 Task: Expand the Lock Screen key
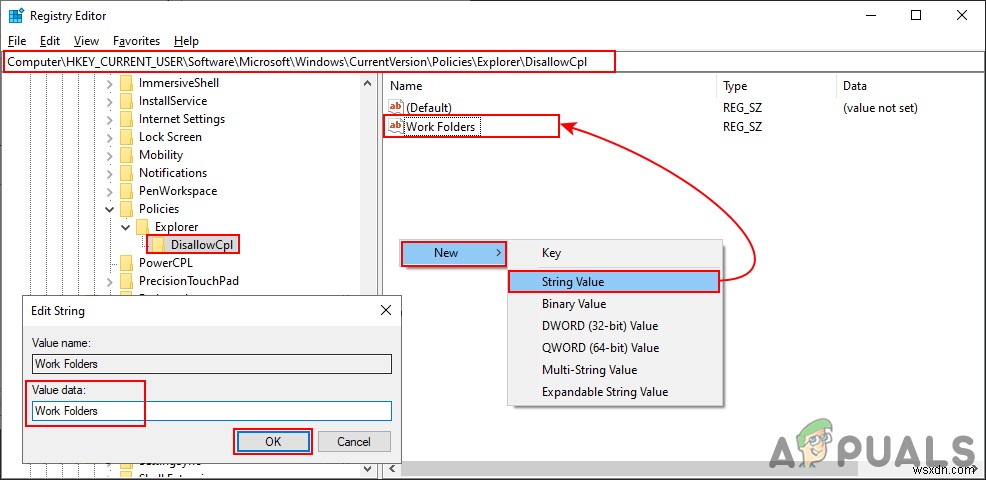click(109, 137)
